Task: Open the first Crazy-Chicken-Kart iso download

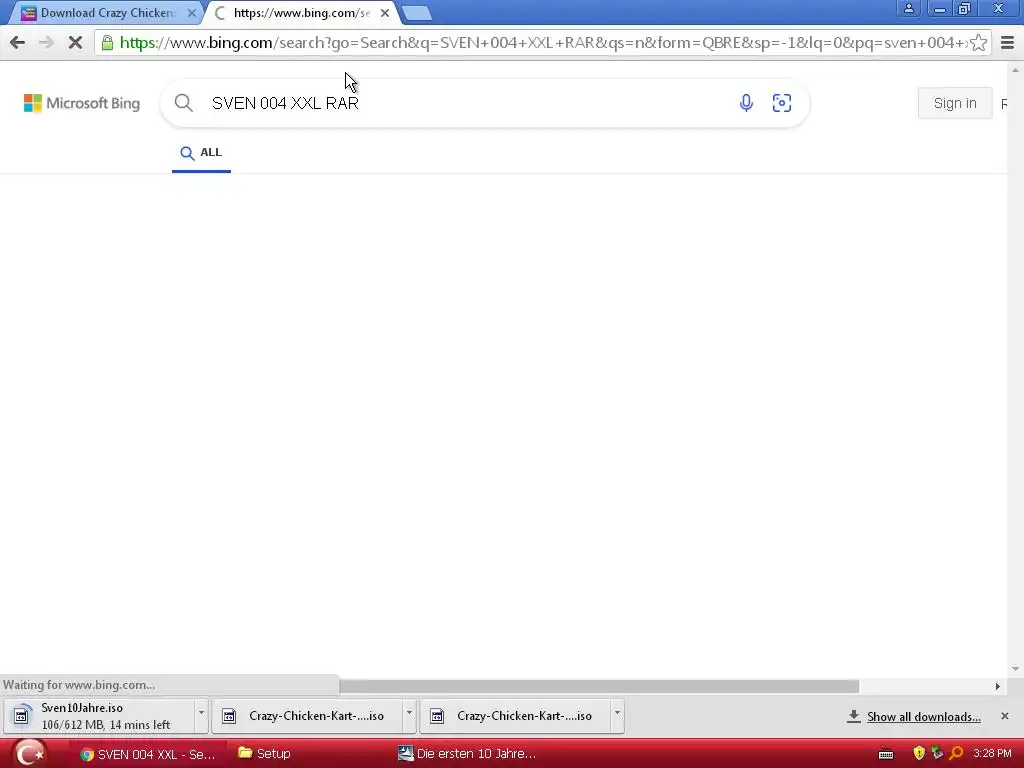Action: [307, 716]
